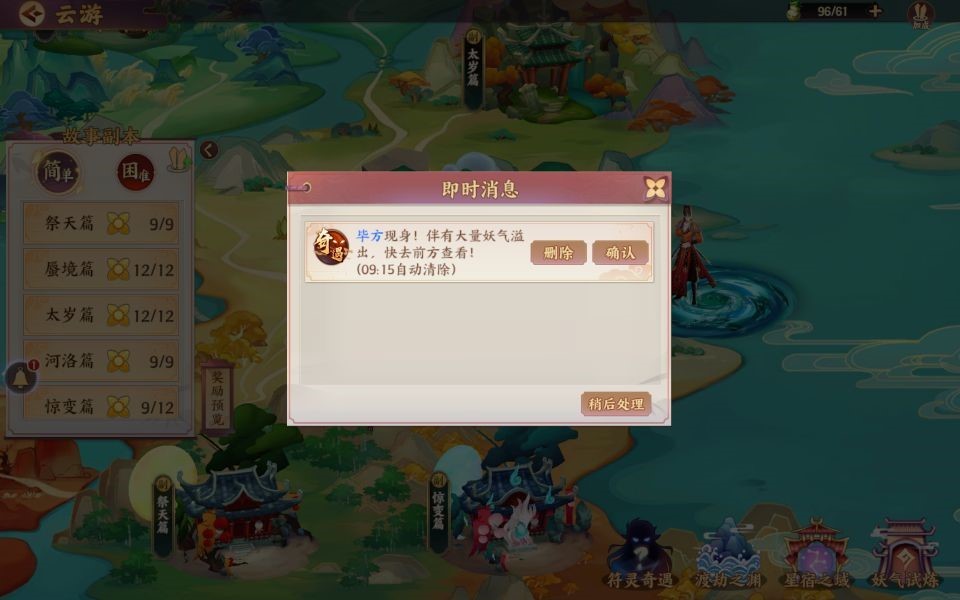This screenshot has width=960, height=600.
Task: Click the 确认 button
Action: [620, 252]
